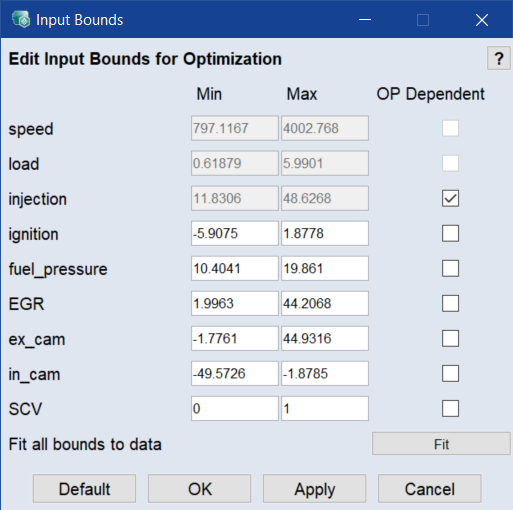Click the Default button
Screen dimensions: 513x510
(84, 489)
